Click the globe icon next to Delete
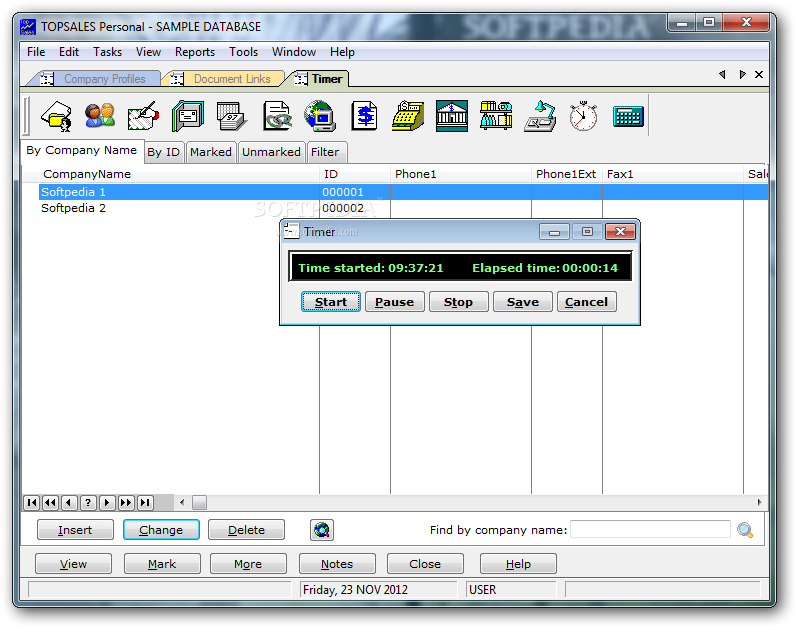The height and width of the screenshot is (628, 797). click(x=322, y=530)
